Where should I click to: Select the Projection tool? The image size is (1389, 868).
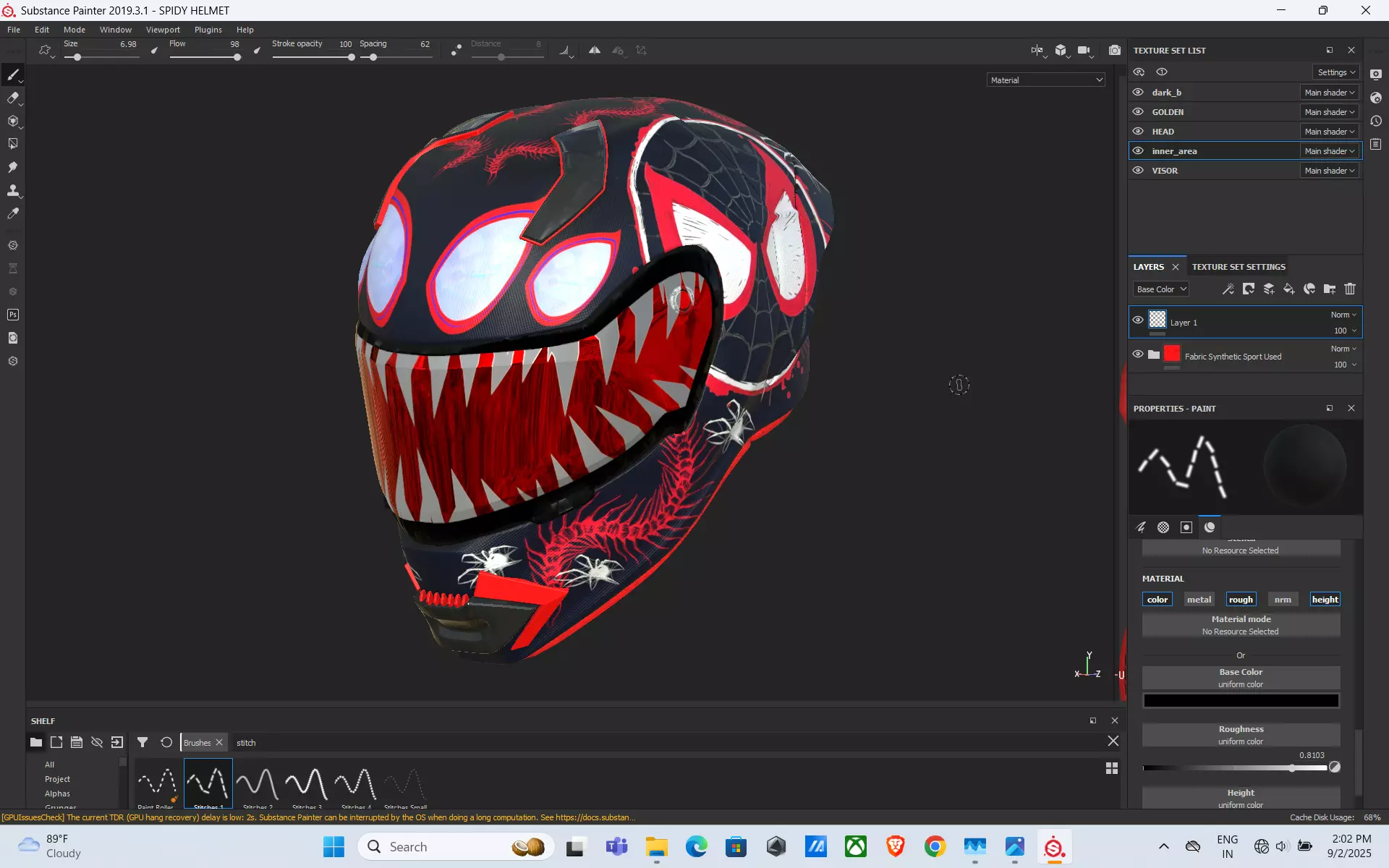[x=13, y=121]
